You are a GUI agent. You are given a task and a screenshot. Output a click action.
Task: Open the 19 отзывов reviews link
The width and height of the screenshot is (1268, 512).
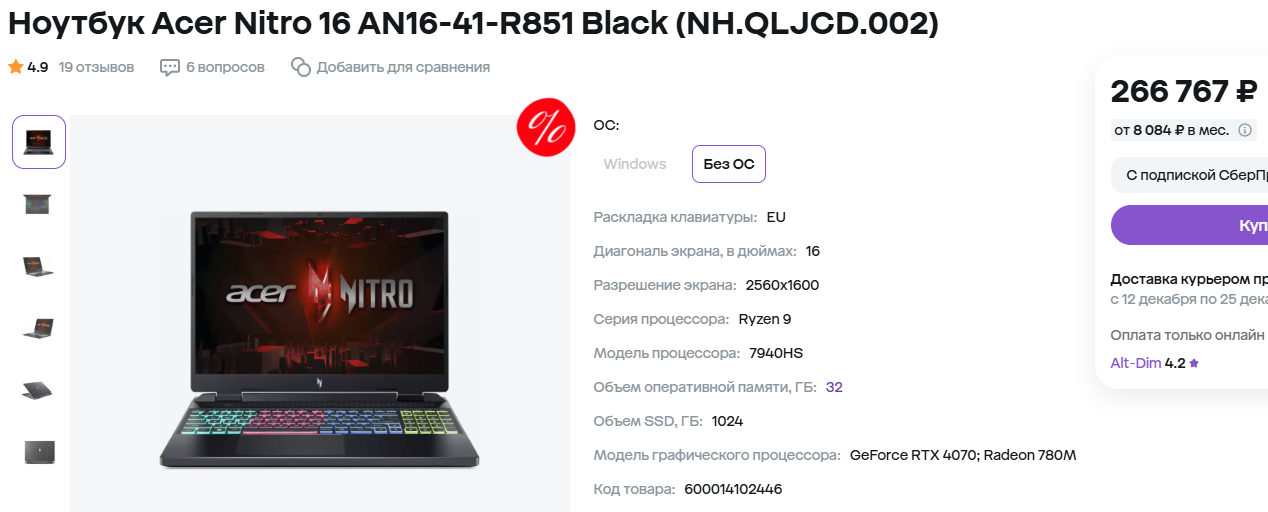[x=97, y=67]
